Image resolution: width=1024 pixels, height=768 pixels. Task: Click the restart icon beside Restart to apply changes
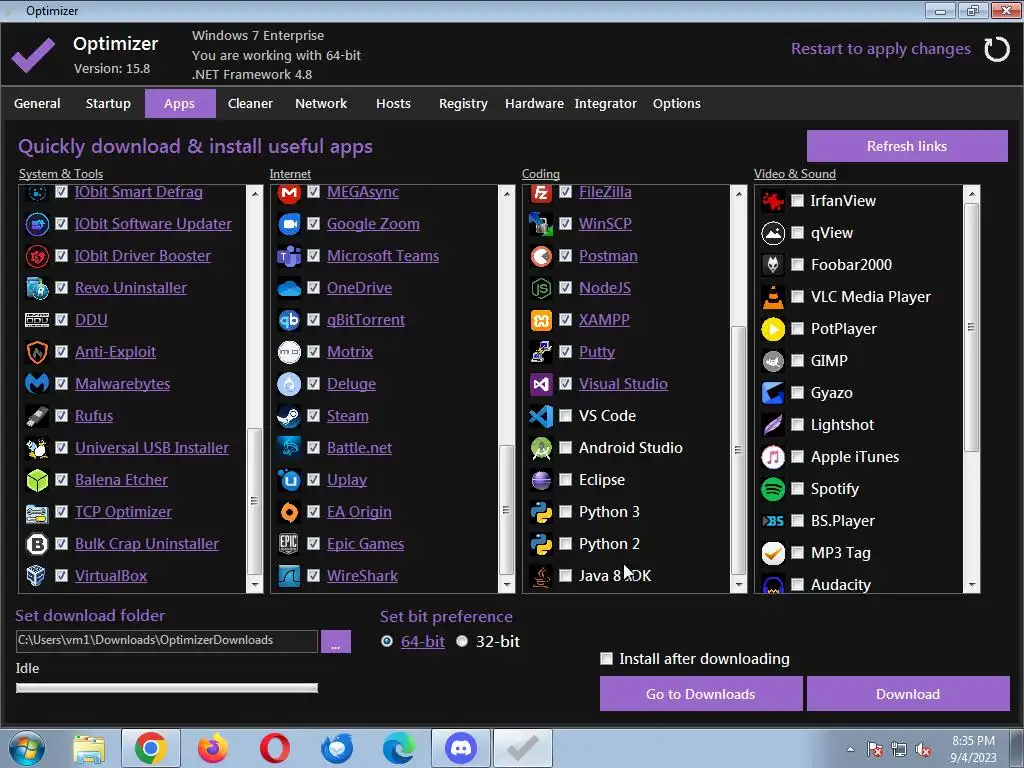tap(997, 50)
